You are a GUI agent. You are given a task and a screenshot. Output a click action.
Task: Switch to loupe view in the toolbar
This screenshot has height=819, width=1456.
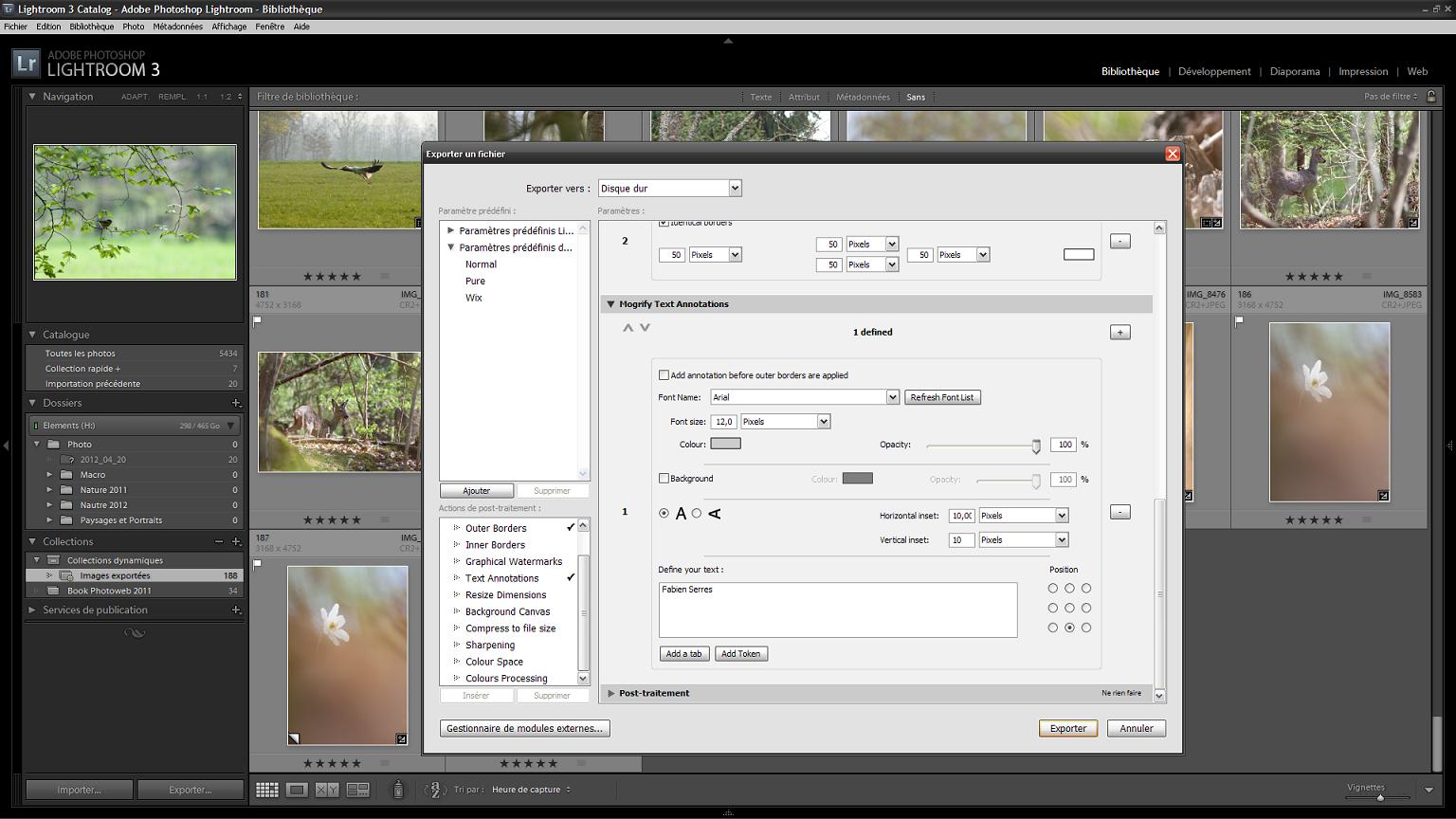click(x=297, y=790)
